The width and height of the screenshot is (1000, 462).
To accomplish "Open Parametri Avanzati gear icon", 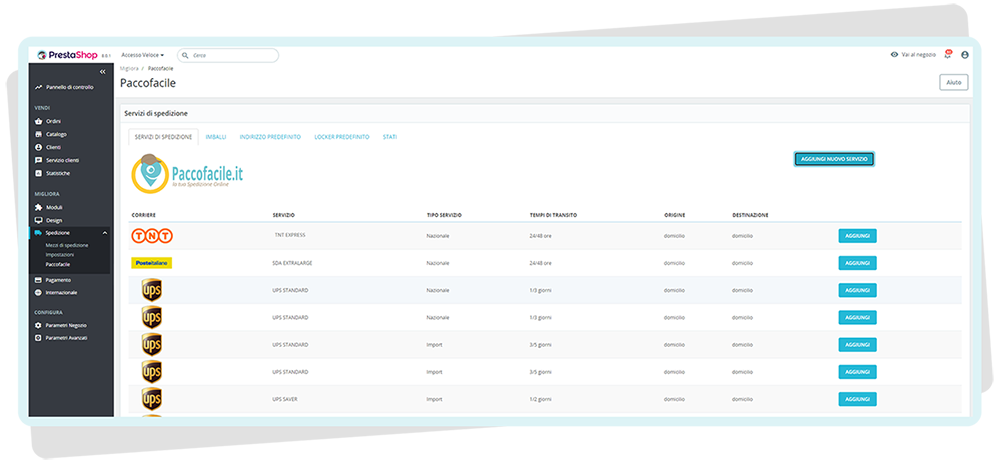I will pos(38,338).
